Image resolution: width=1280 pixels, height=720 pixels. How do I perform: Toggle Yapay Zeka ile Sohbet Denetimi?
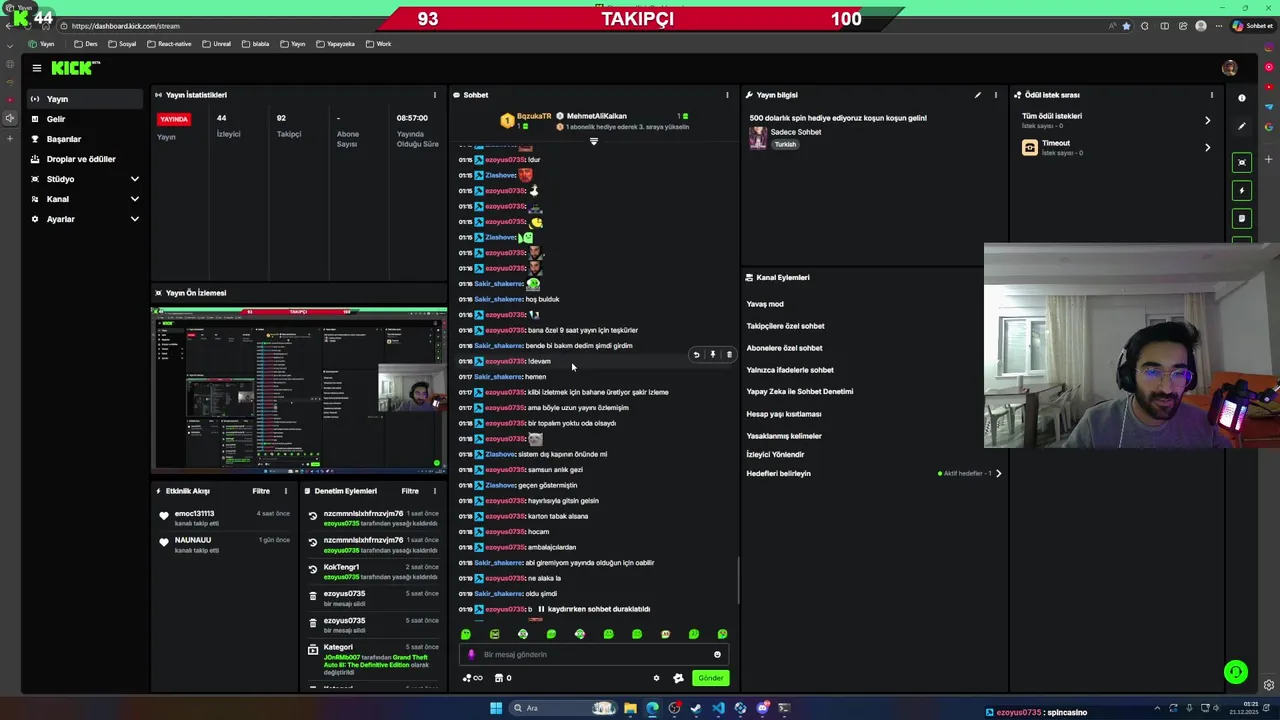800,392
